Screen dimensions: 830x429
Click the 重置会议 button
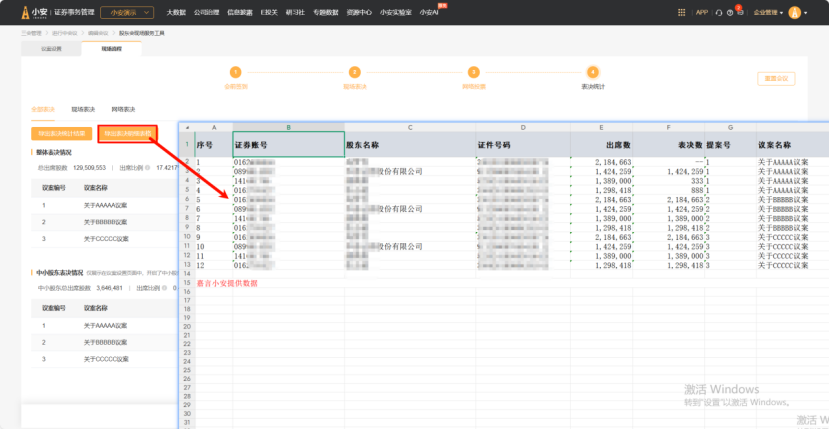click(x=777, y=79)
